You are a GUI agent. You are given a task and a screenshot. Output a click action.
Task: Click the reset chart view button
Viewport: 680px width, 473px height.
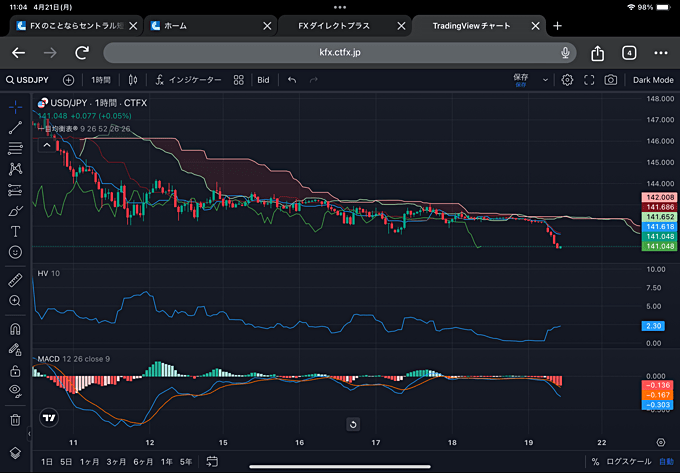point(353,424)
